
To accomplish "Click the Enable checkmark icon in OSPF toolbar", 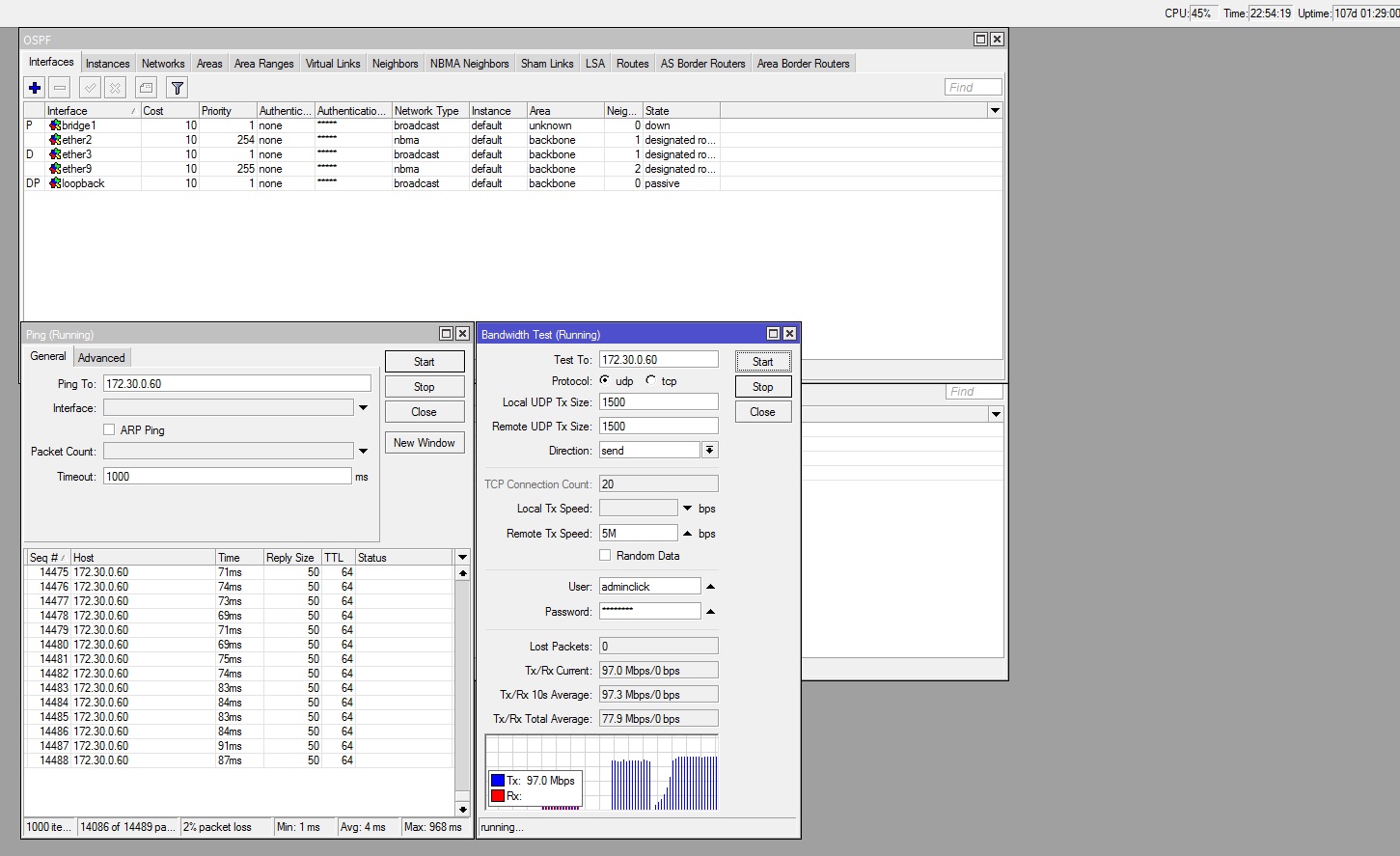I will (x=90, y=88).
